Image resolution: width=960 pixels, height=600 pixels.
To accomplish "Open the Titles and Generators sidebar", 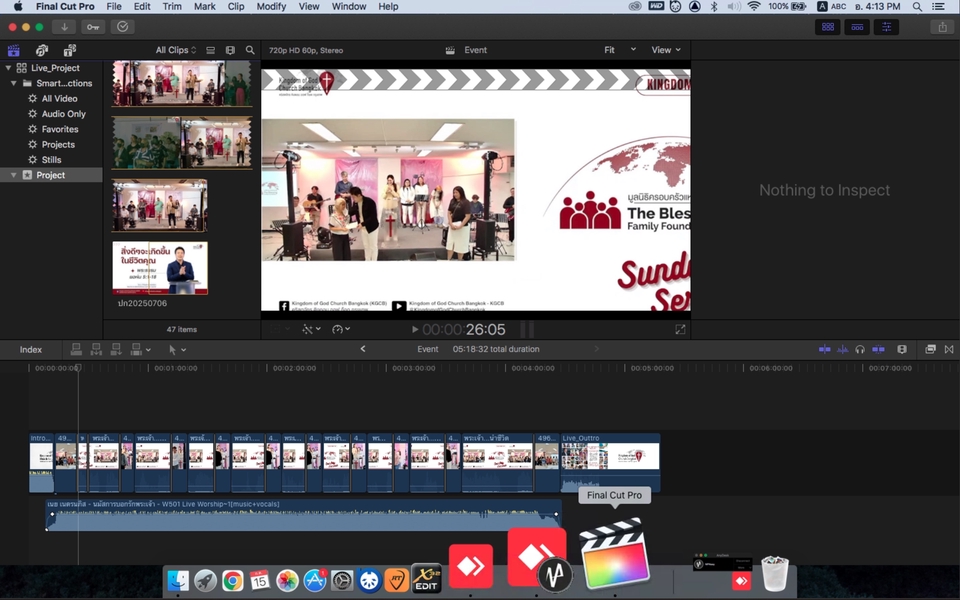I will (x=69, y=50).
